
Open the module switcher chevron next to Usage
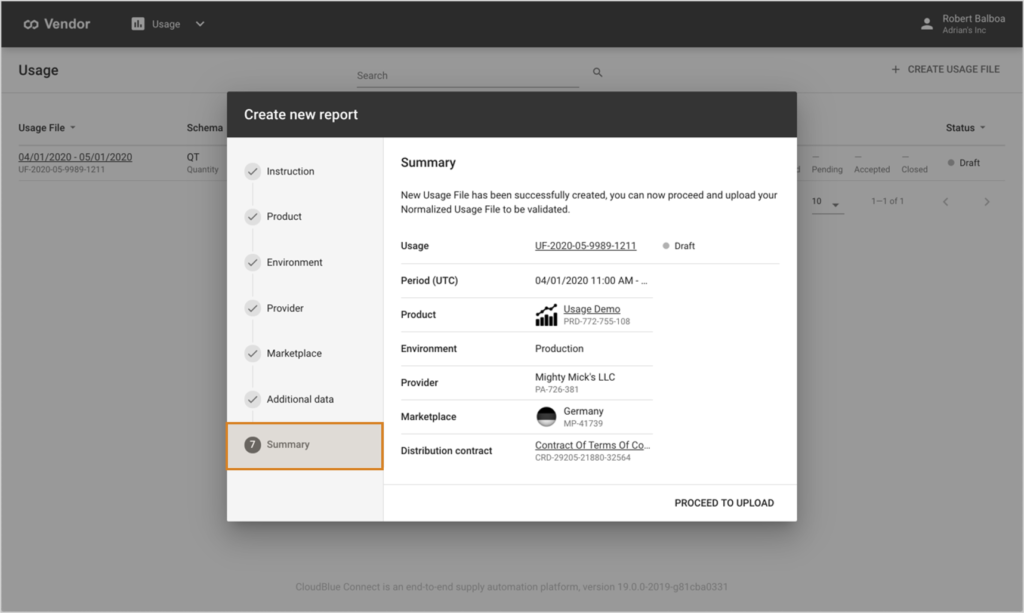tap(199, 24)
